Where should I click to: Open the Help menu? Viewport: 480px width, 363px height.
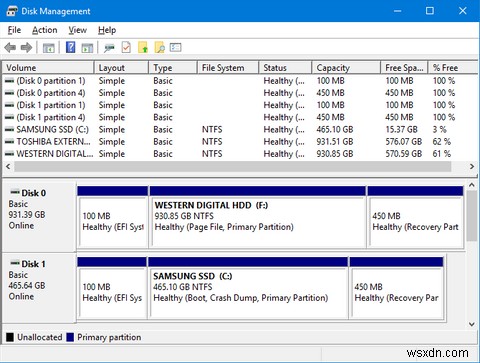click(107, 30)
